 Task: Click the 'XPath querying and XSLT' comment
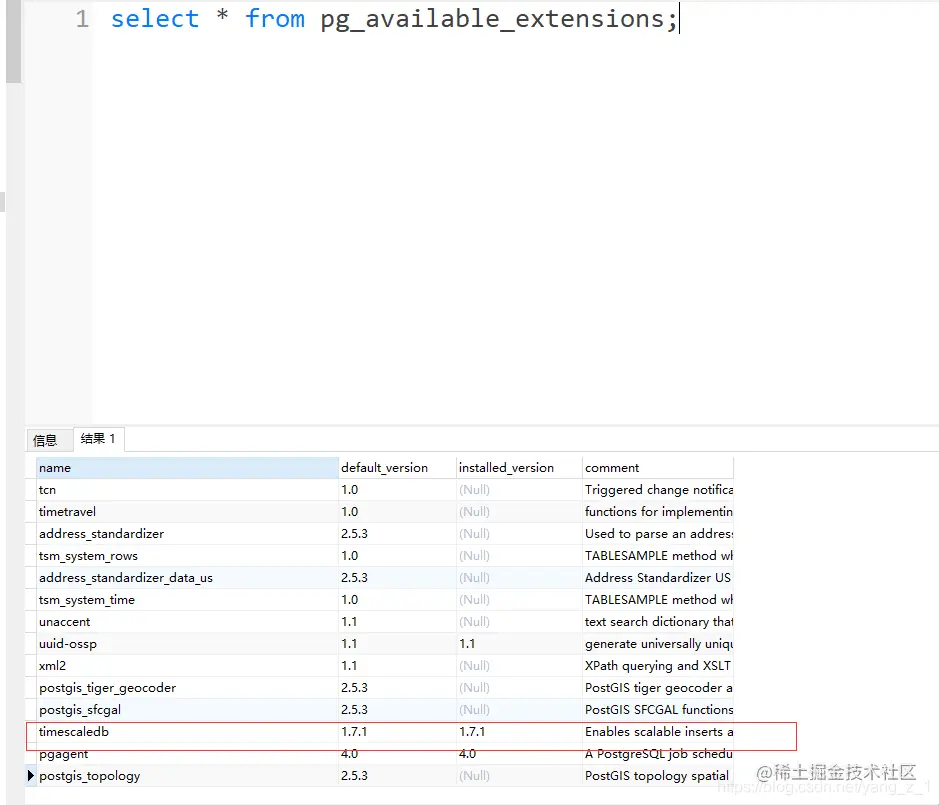pyautogui.click(x=658, y=666)
